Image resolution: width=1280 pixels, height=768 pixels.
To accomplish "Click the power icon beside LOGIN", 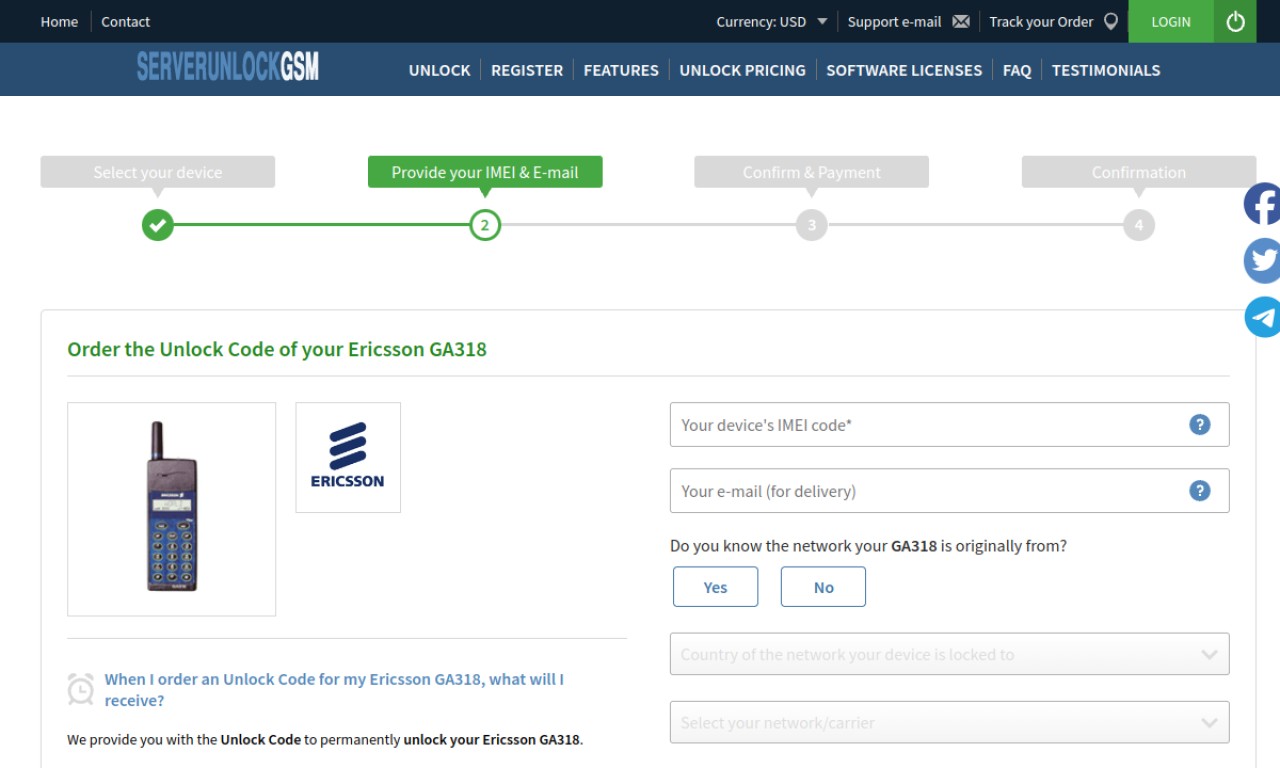I will click(1235, 21).
